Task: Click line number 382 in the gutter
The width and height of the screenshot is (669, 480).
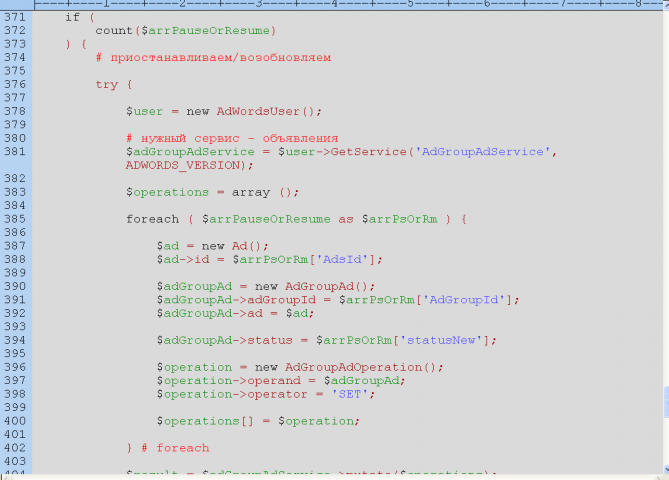Action: click(x=15, y=178)
